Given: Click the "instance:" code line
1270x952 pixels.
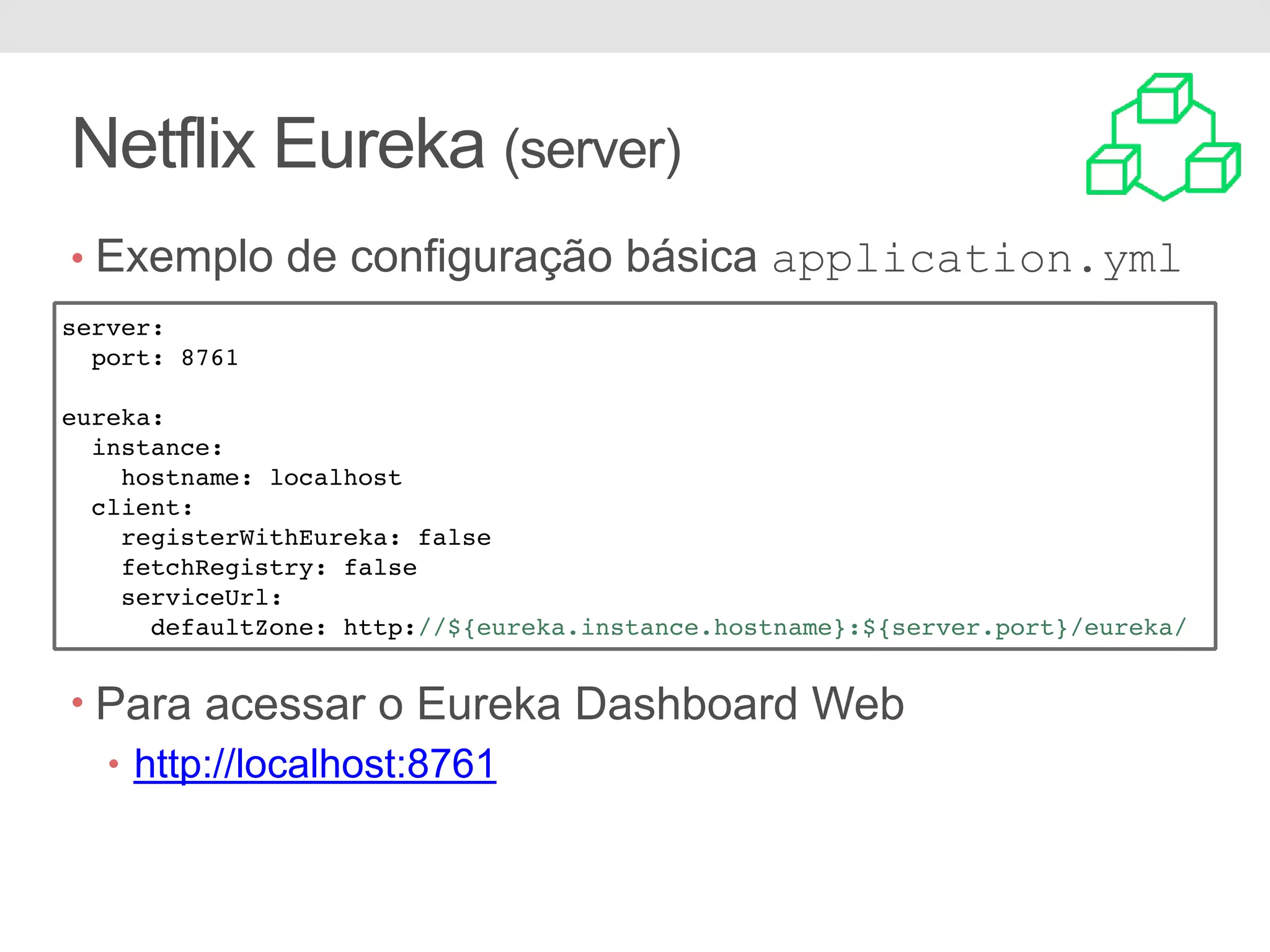Looking at the screenshot, I should click(157, 448).
